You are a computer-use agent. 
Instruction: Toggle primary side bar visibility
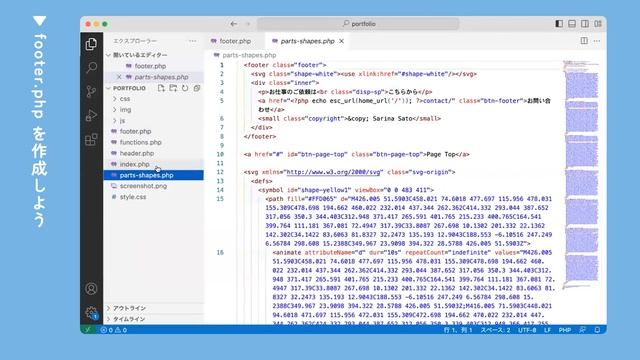(559, 24)
